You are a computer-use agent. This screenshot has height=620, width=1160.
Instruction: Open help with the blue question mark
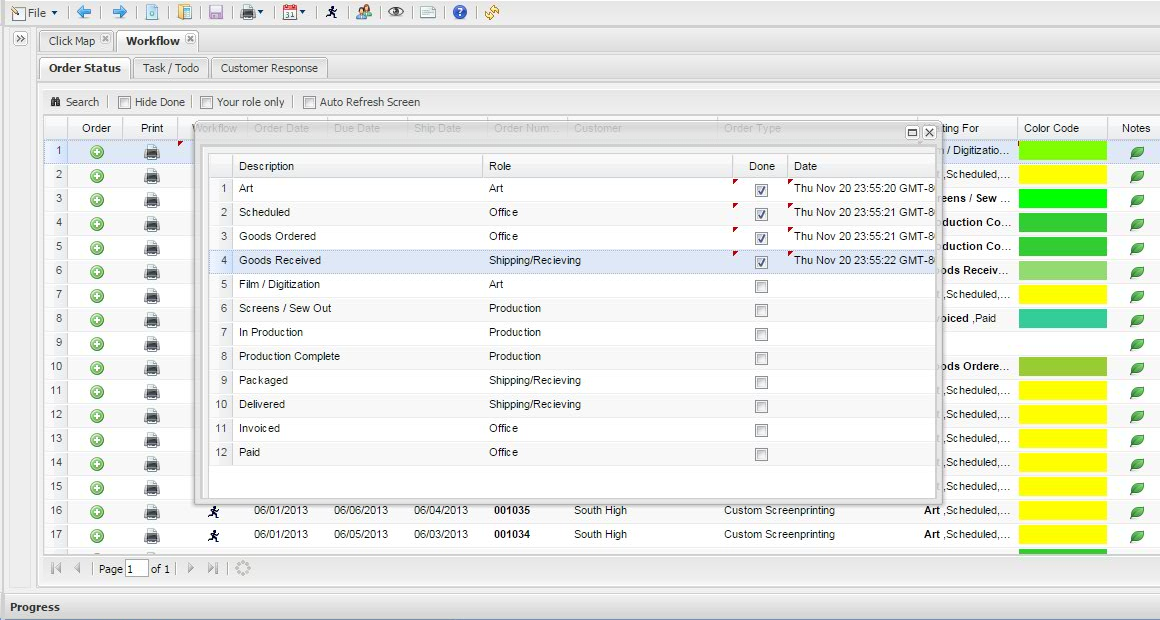click(x=459, y=12)
